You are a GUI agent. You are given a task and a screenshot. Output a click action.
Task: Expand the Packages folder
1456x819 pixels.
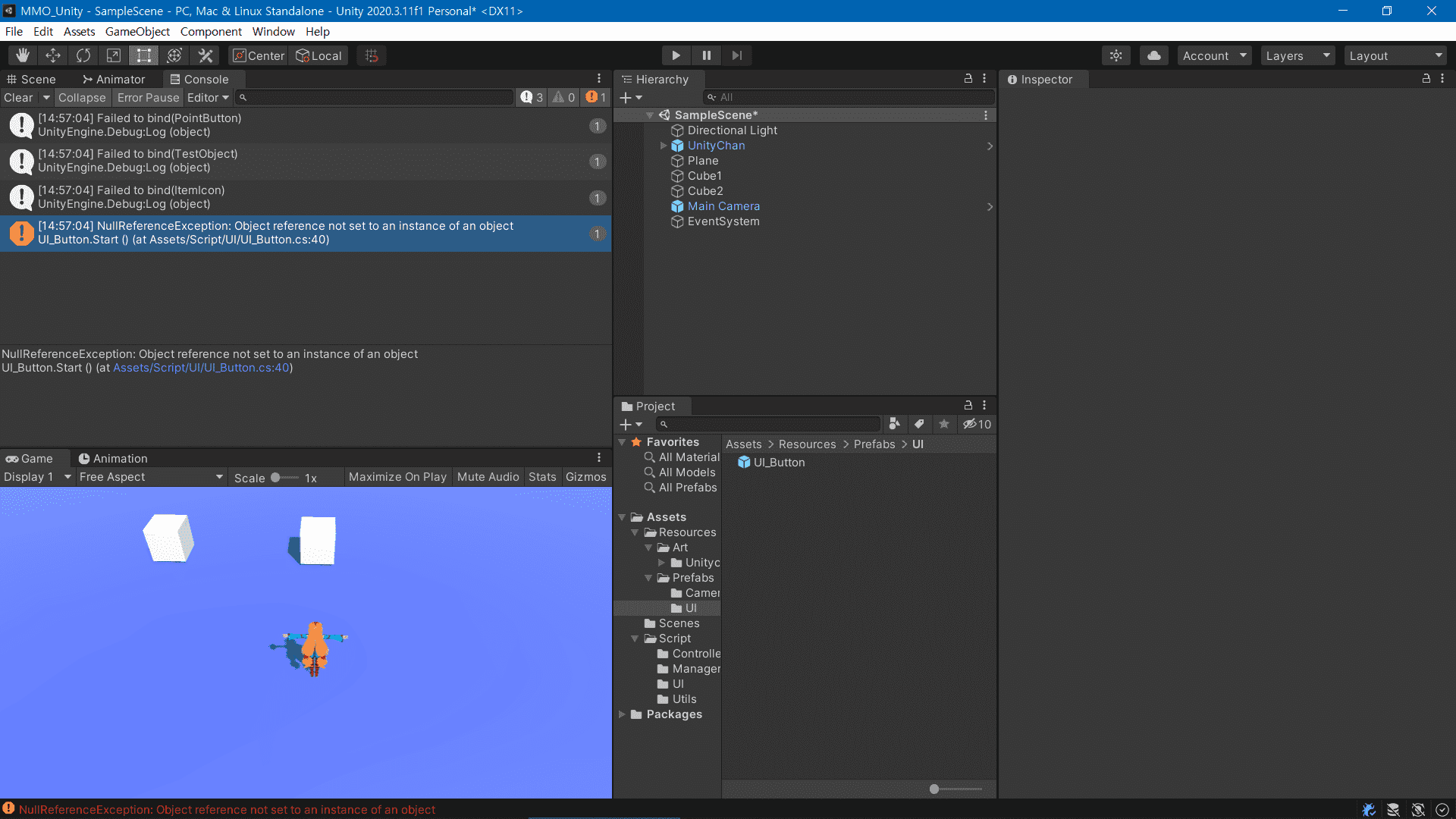(622, 714)
